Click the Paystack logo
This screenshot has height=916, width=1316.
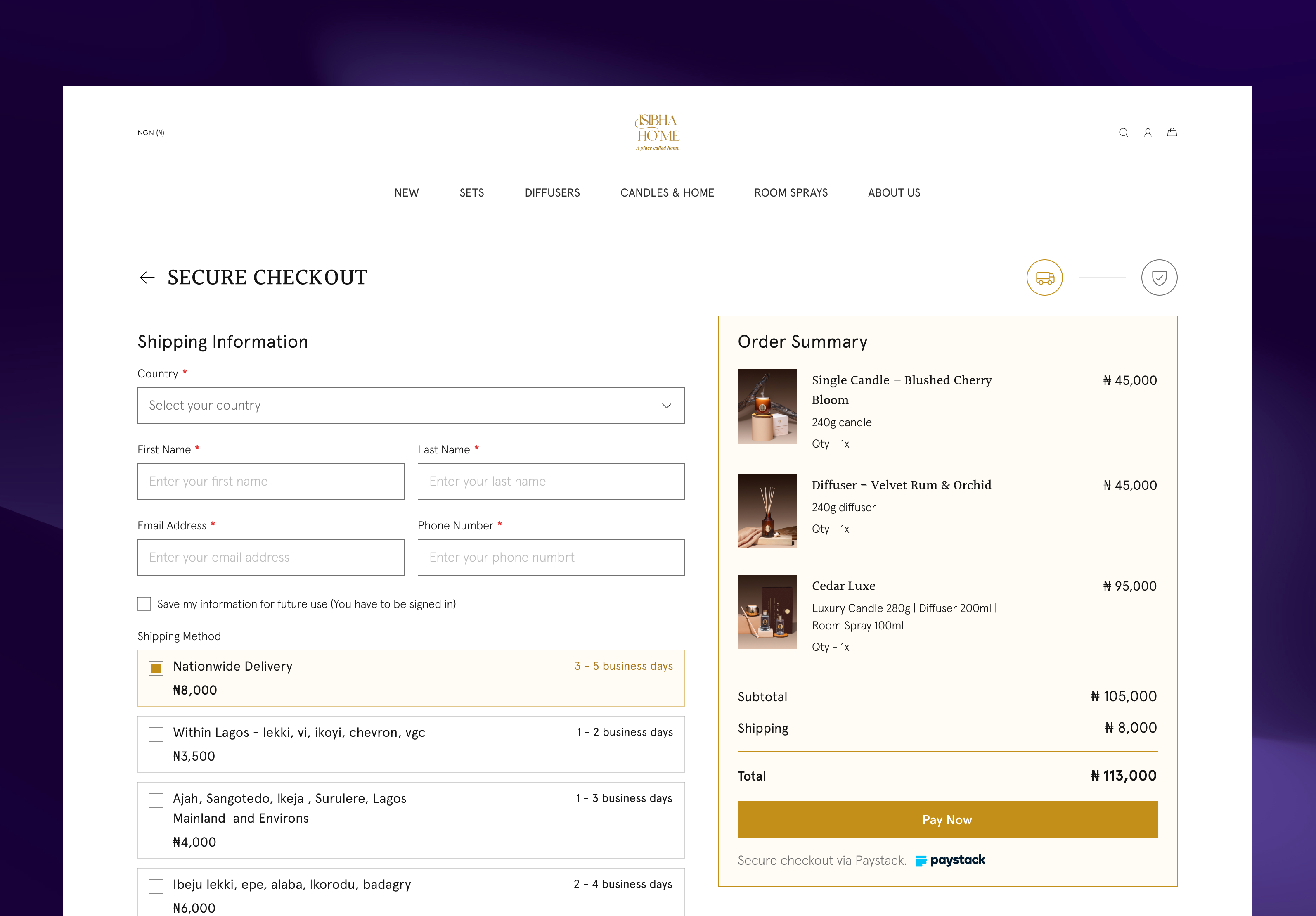tap(950, 860)
